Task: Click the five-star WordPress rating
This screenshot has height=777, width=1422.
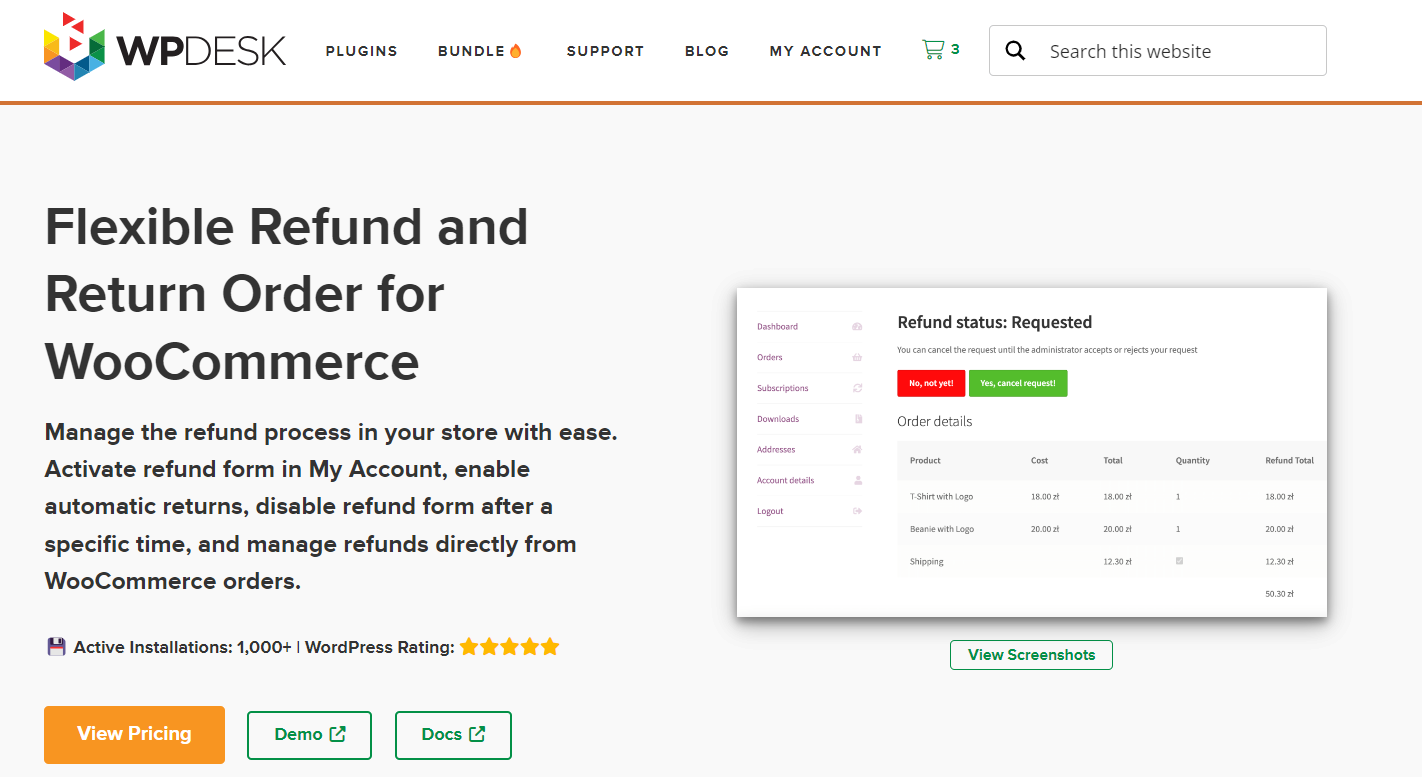Action: click(510, 647)
